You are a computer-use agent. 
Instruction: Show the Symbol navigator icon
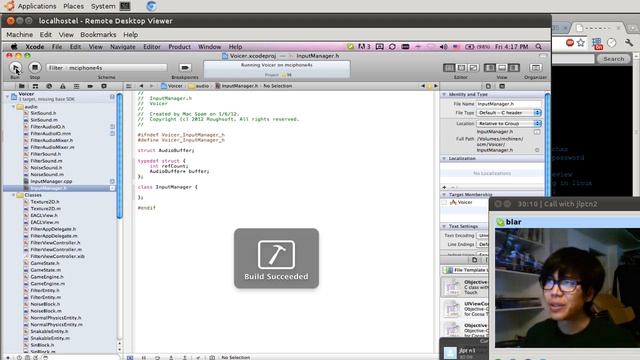click(36, 86)
